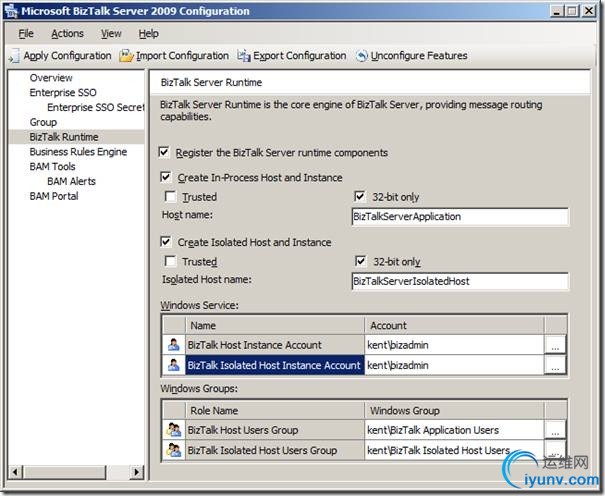Viewport: 605px width, 496px height.
Task: Click the Unconfigure Features label
Action: pos(419,56)
